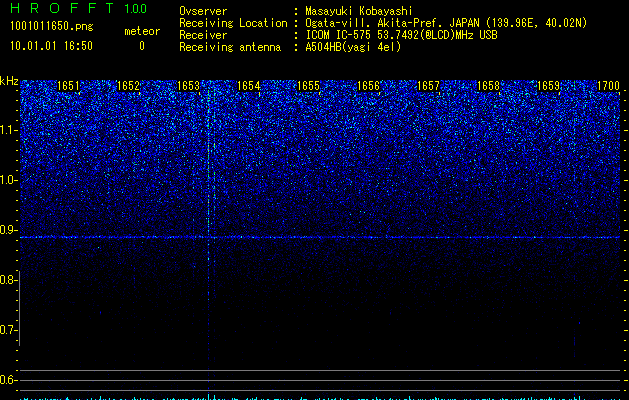629x400 pixels.
Task: Click the Ovserver field label
Action: click(x=203, y=11)
